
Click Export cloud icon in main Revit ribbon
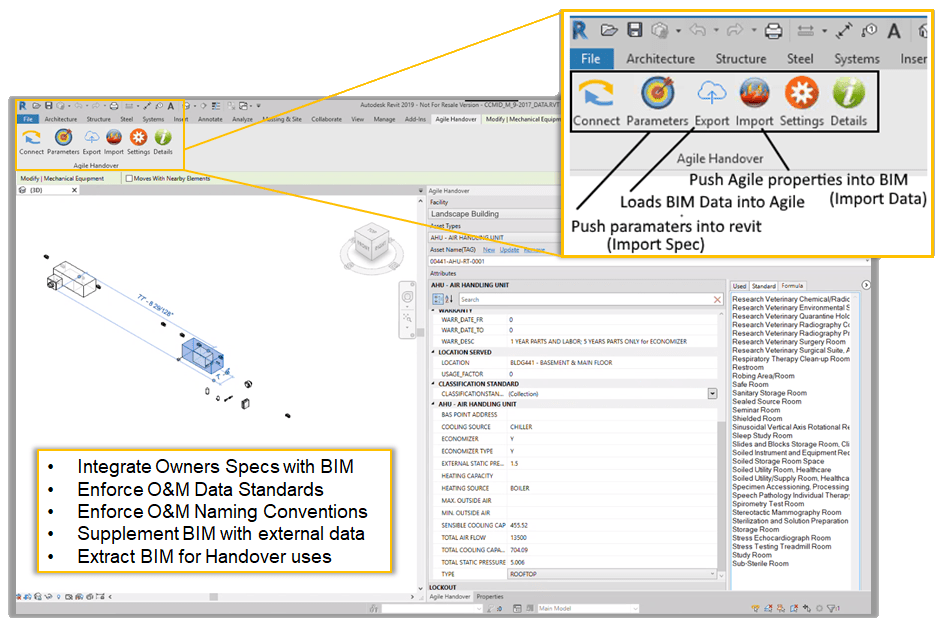(x=91, y=138)
